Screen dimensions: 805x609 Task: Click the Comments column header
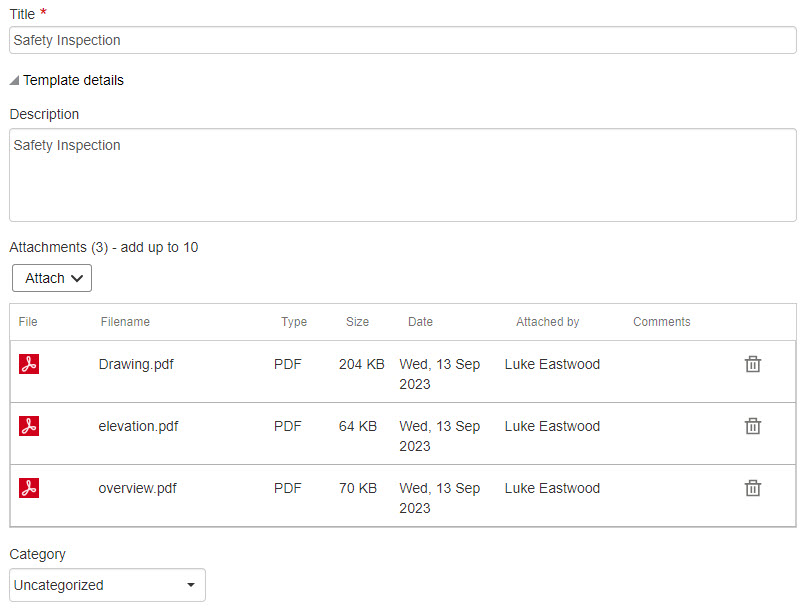click(x=661, y=322)
